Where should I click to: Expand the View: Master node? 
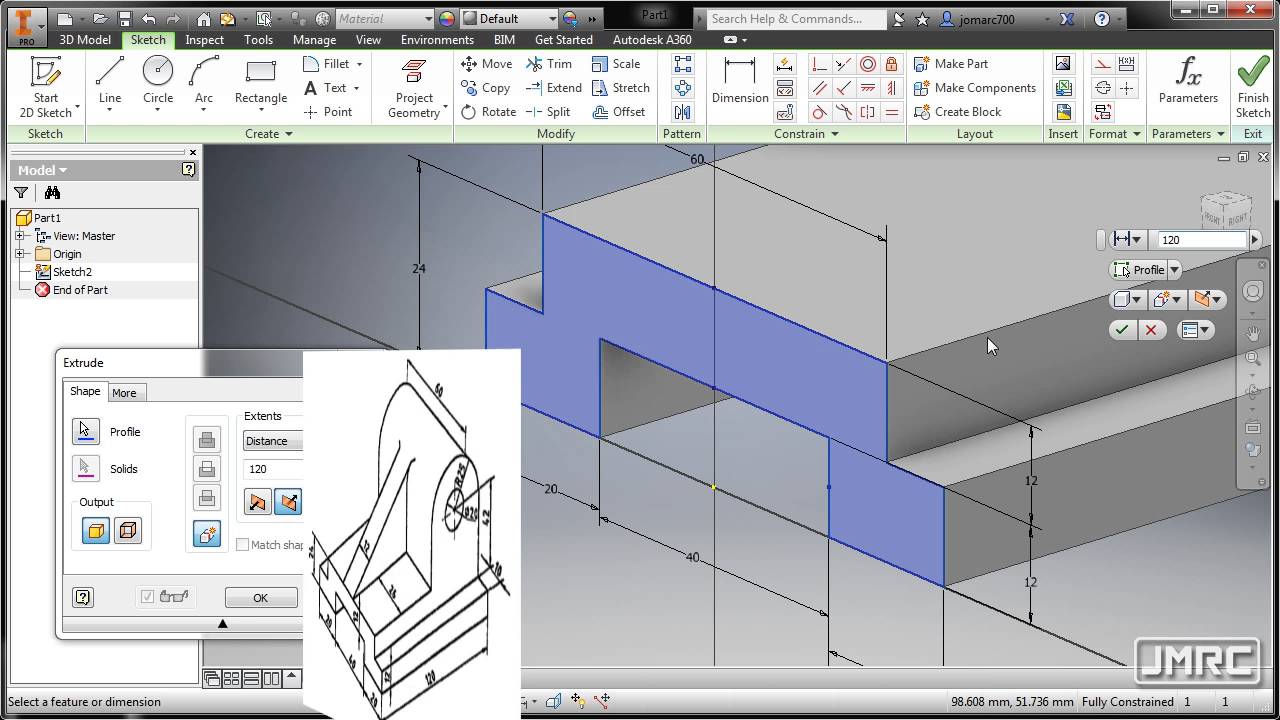tap(19, 236)
